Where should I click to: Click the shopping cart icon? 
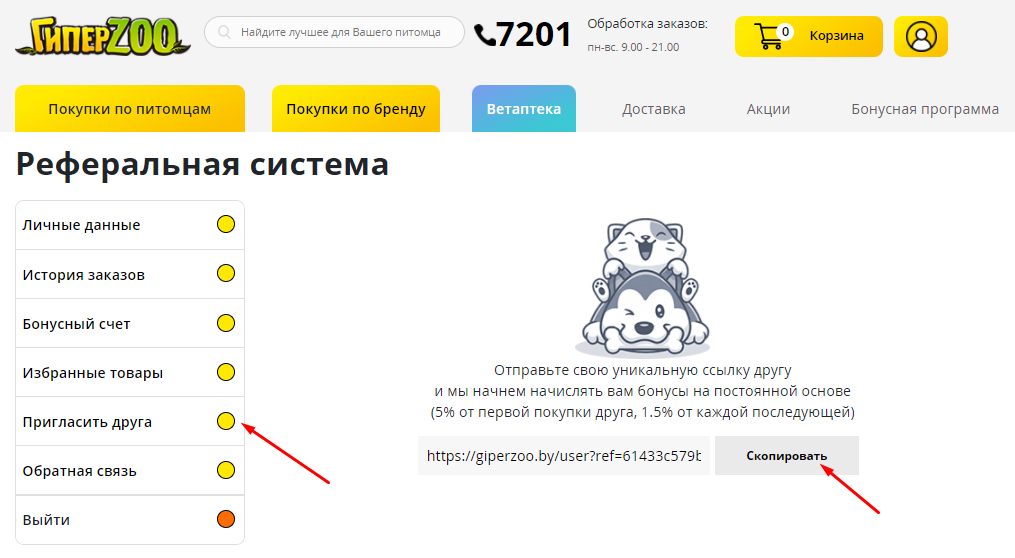[x=768, y=36]
